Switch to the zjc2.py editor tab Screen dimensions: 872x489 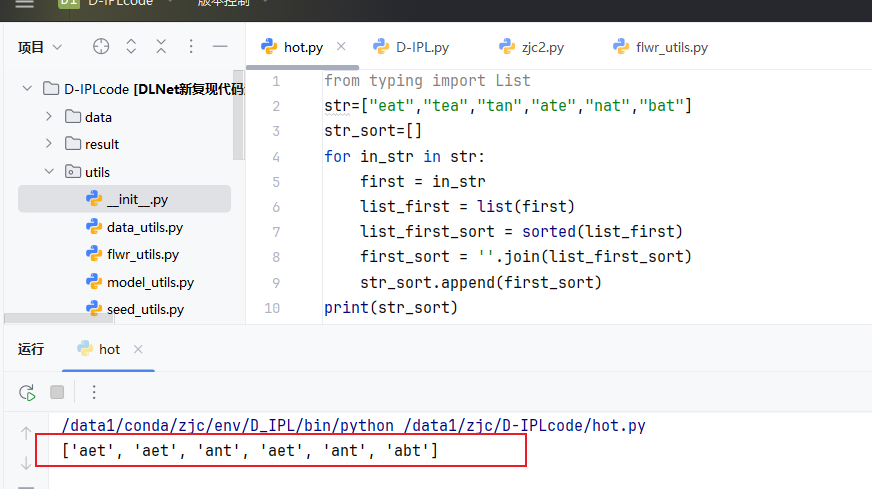click(532, 47)
